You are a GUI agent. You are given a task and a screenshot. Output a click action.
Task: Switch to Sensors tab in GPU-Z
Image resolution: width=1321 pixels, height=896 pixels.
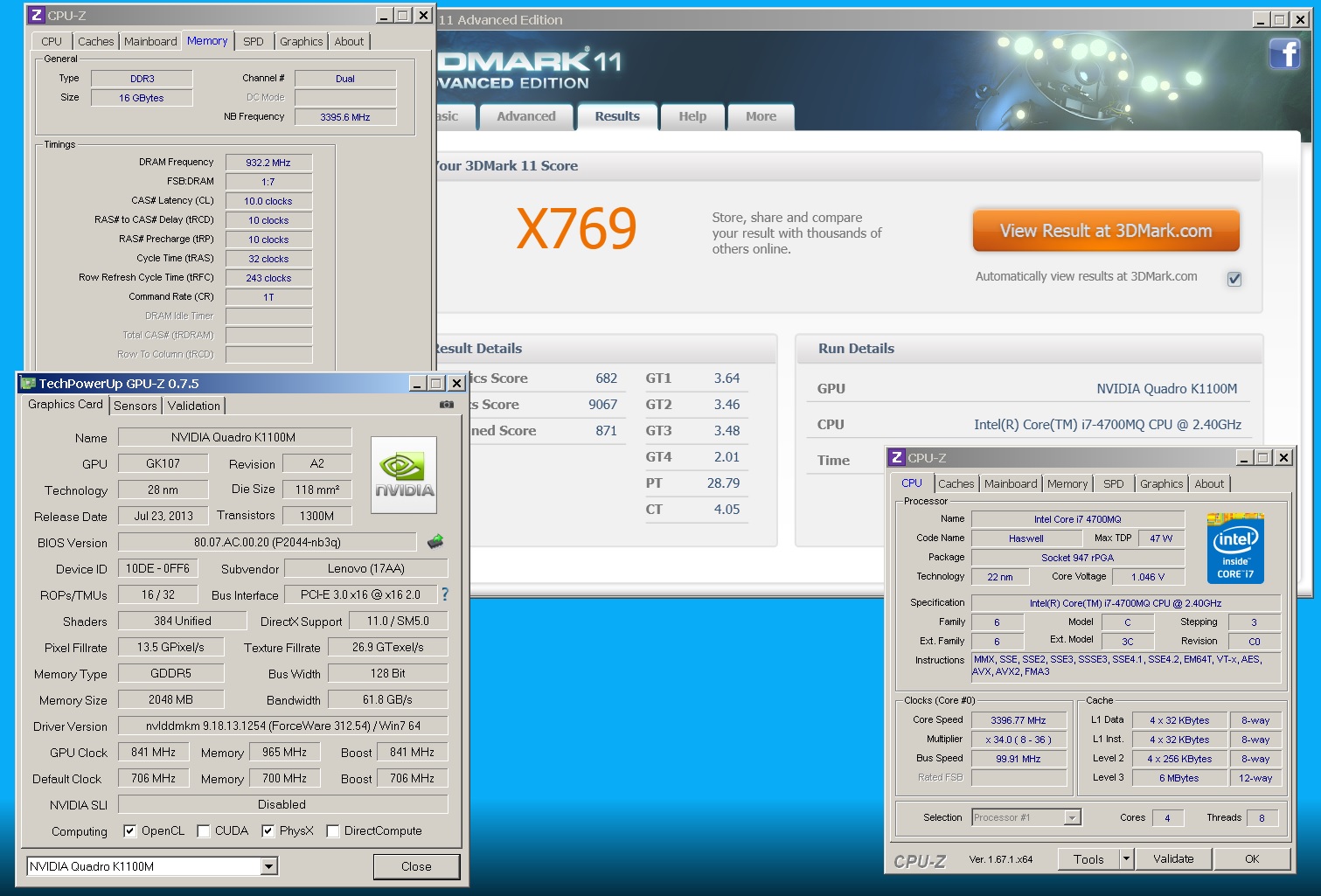point(136,406)
